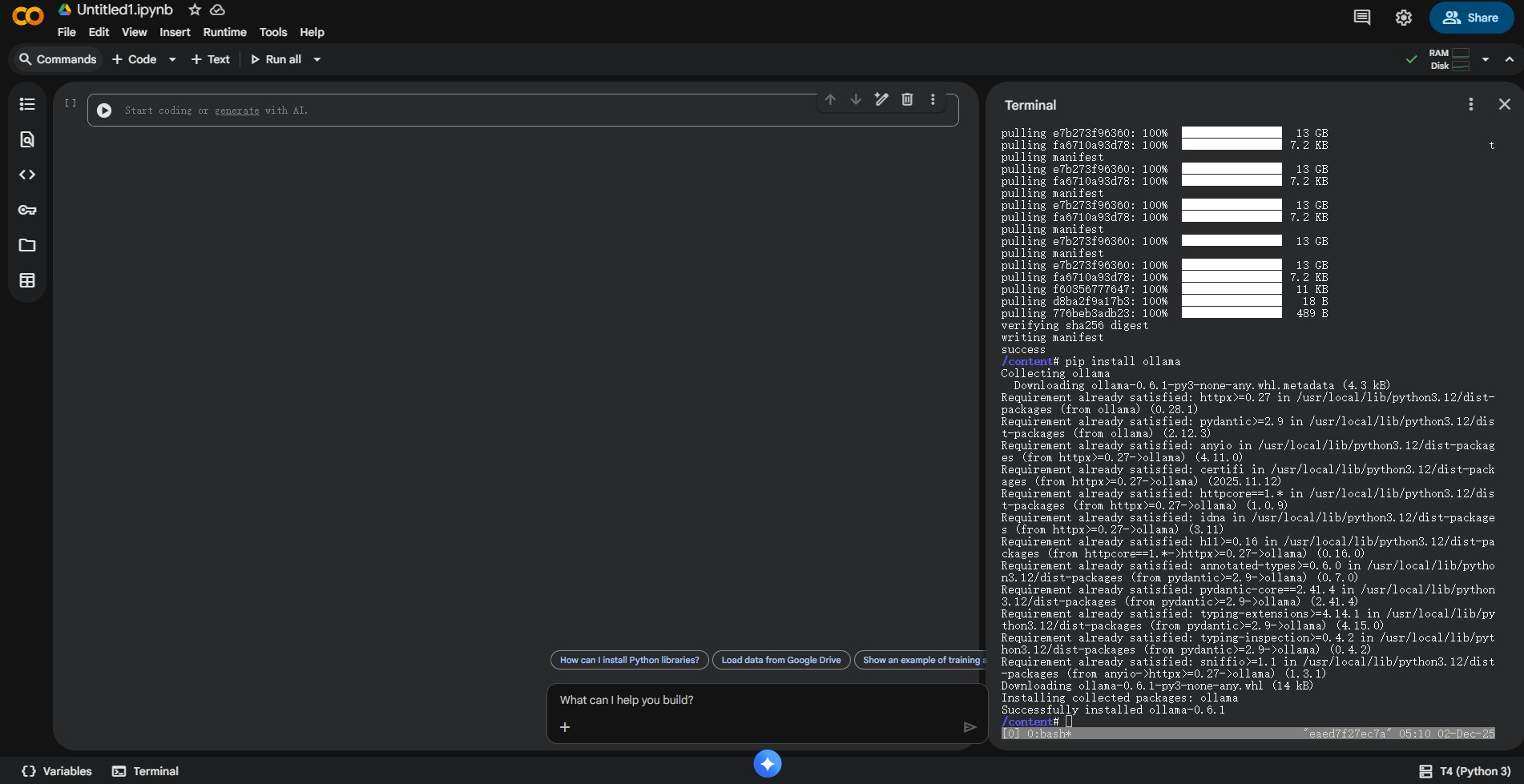Image resolution: width=1524 pixels, height=784 pixels.
Task: Click 'Successfully installed ollama-0.6.1' terminal line
Action: 1113,710
